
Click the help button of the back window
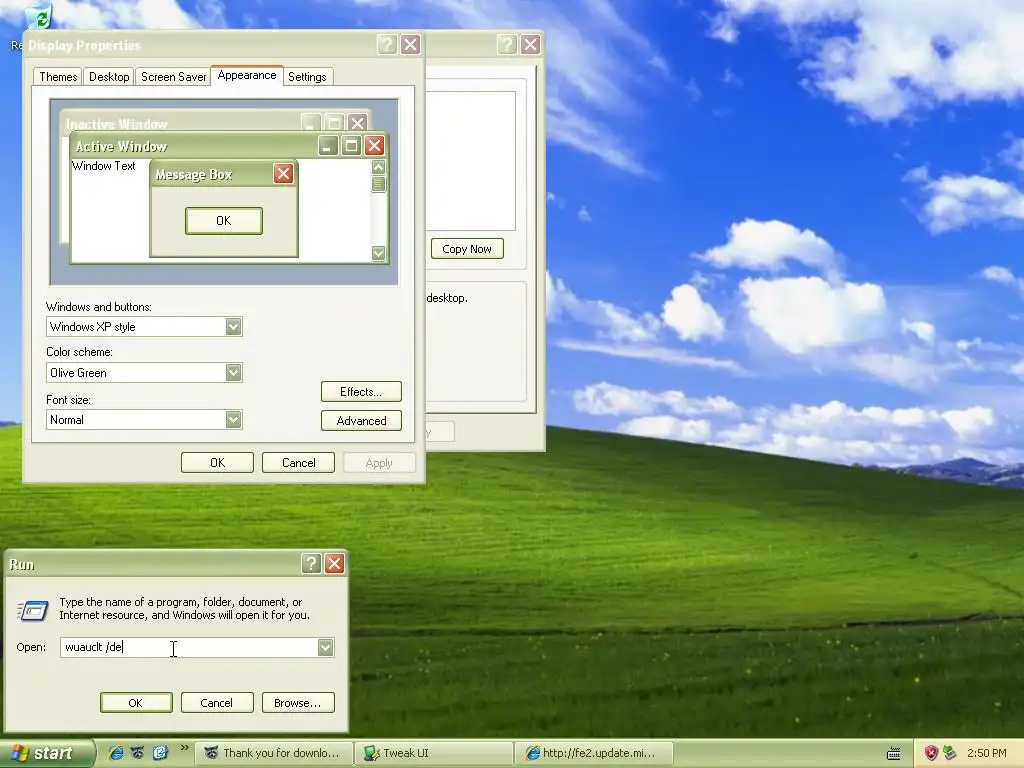click(x=507, y=44)
